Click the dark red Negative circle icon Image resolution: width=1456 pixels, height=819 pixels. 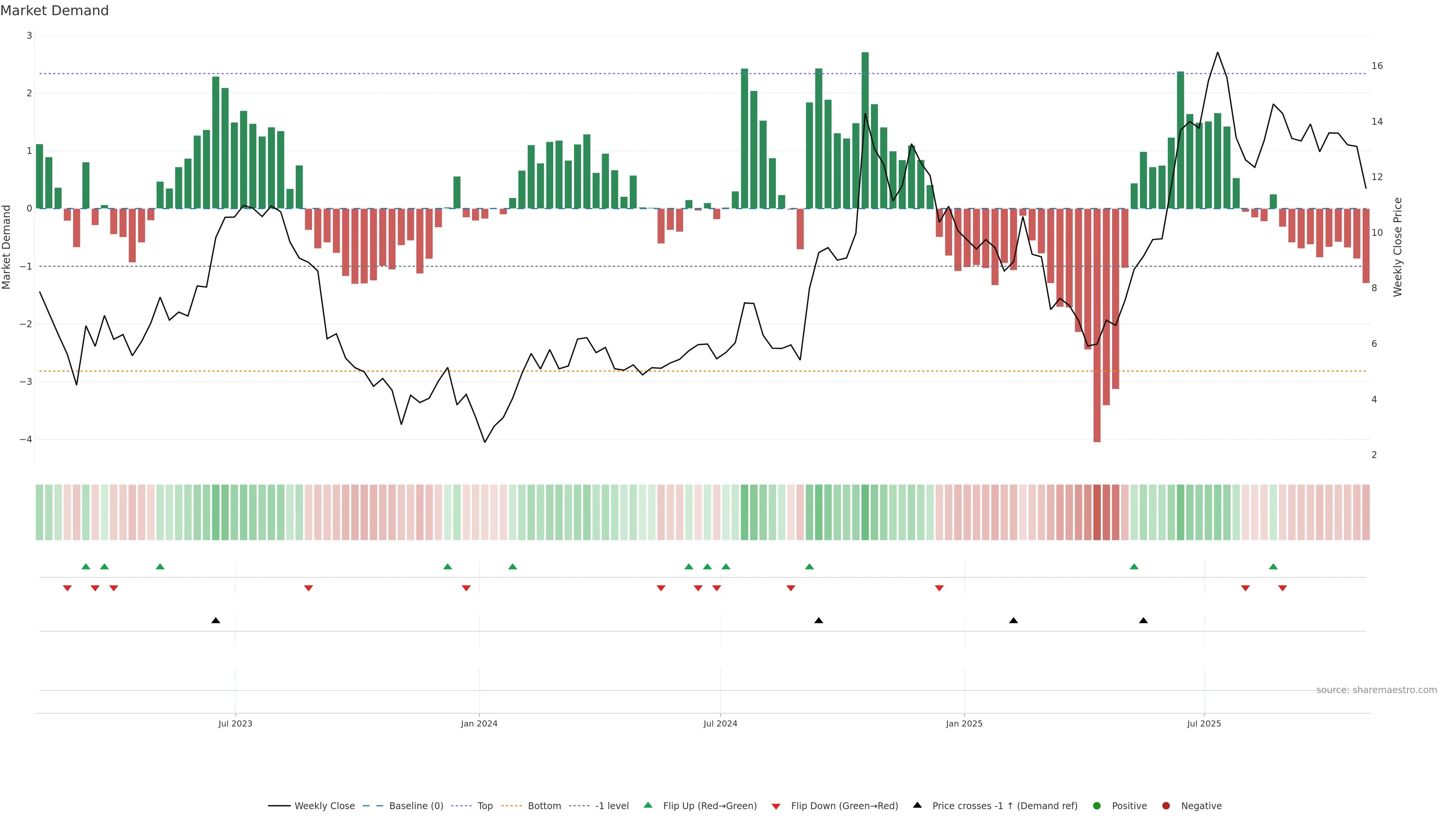point(1166,806)
